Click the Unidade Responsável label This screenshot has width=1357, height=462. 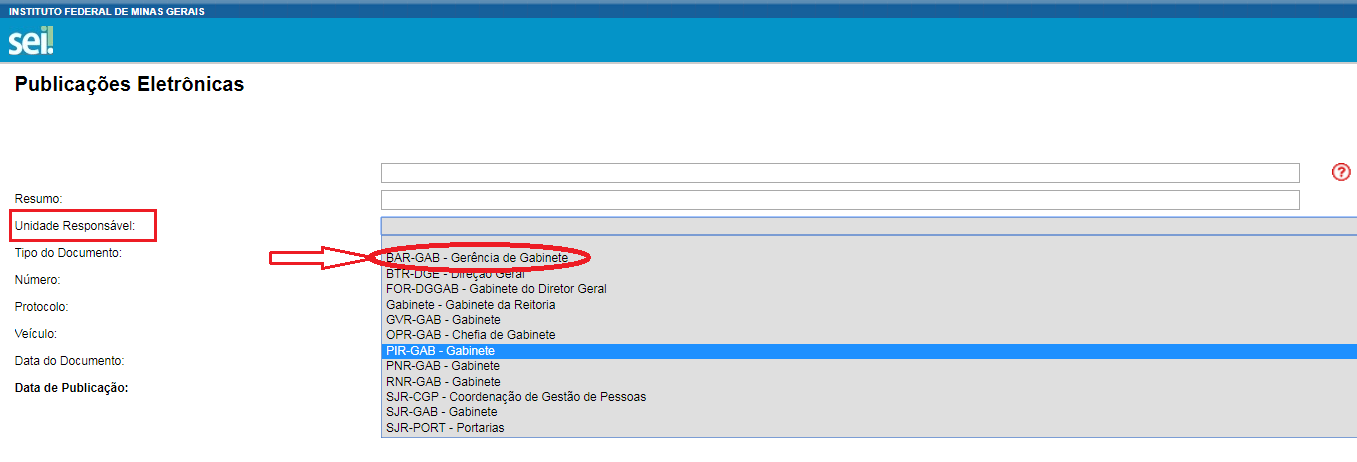(x=75, y=226)
